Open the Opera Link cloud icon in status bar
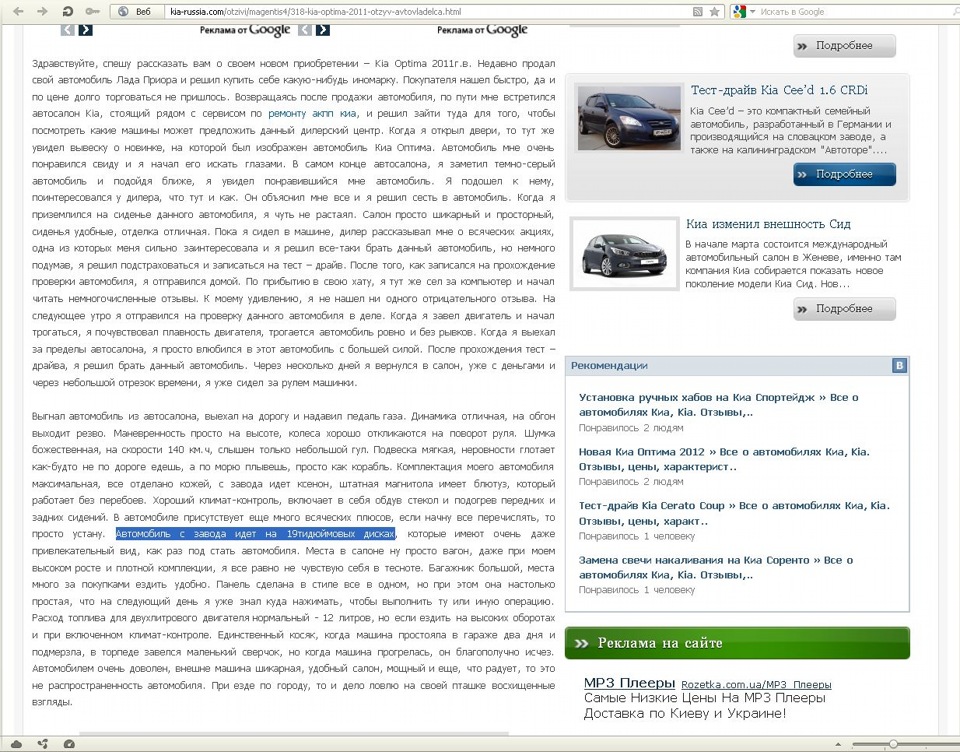Screen dimensions: 960x752 (16, 744)
